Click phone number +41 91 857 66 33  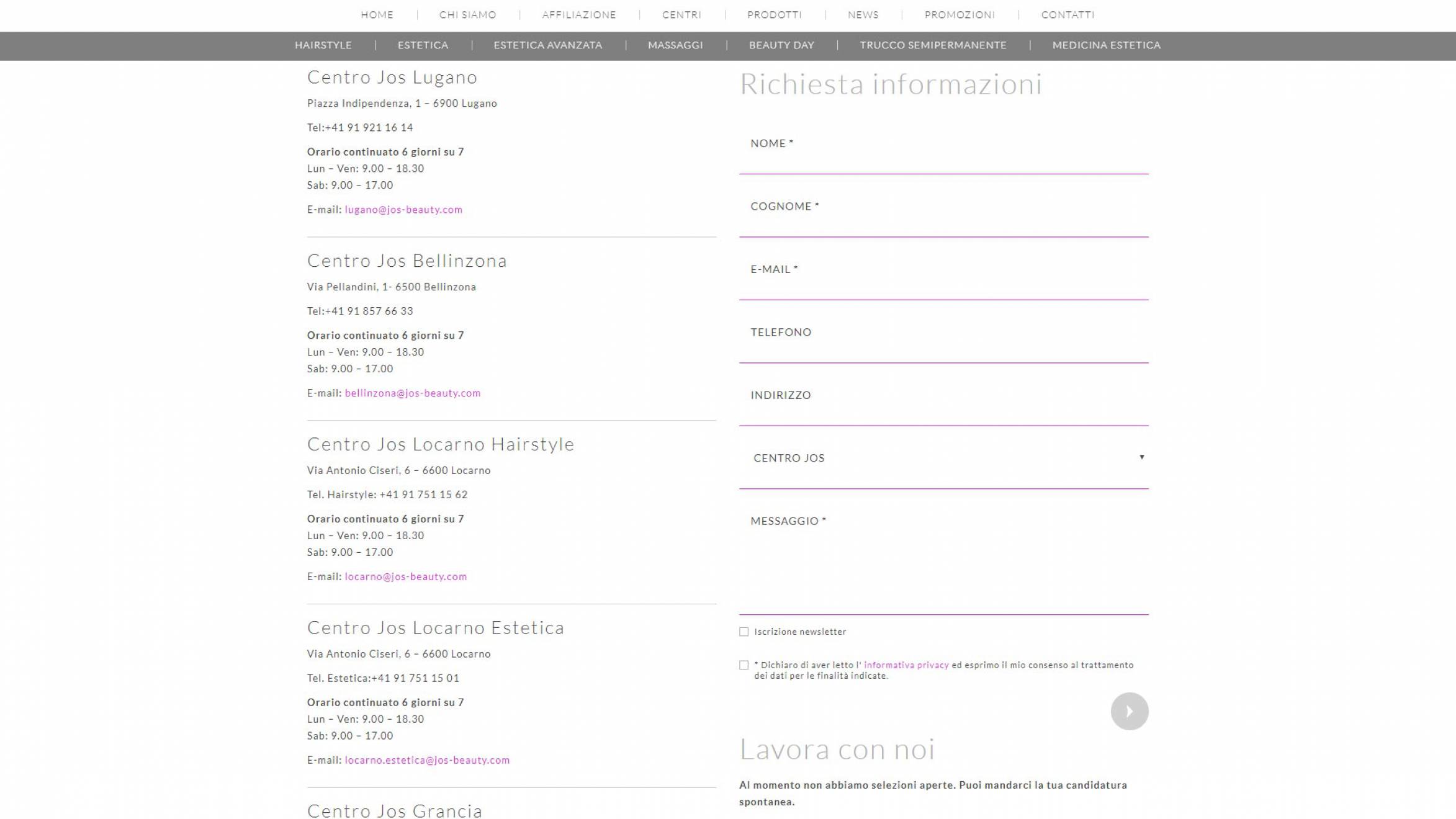[369, 311]
